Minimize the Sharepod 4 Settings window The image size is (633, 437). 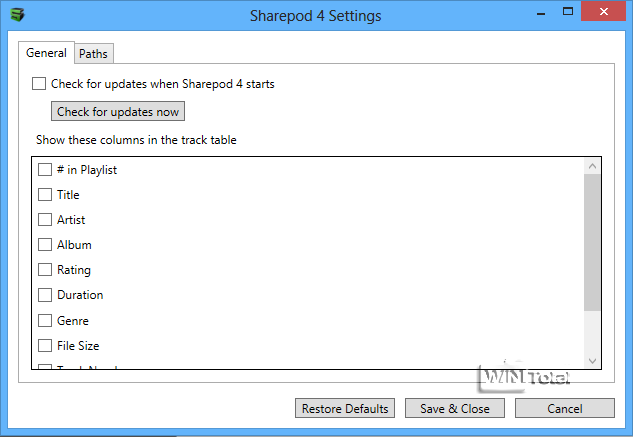(x=541, y=13)
